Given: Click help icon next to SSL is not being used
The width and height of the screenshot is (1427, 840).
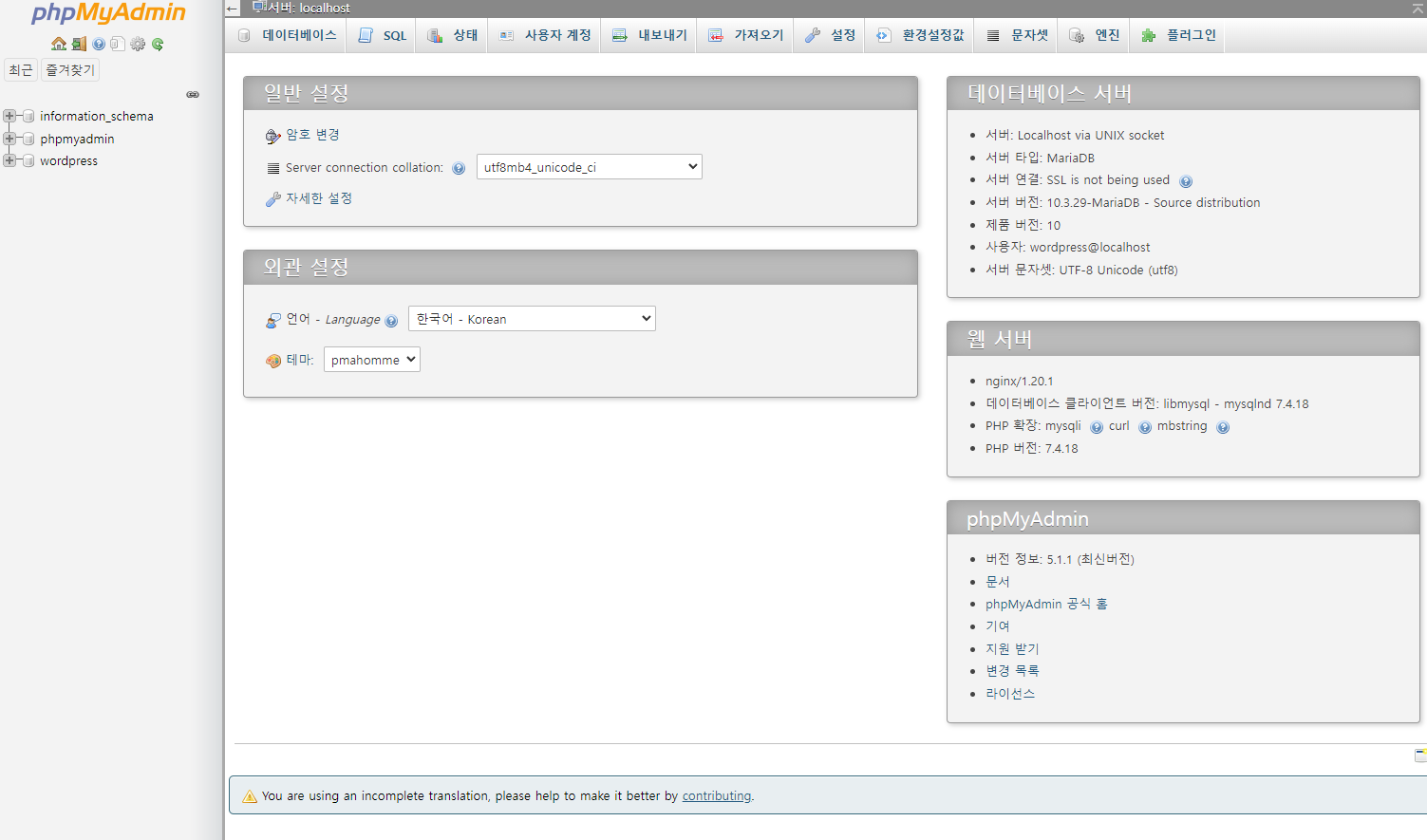Looking at the screenshot, I should (x=1186, y=181).
